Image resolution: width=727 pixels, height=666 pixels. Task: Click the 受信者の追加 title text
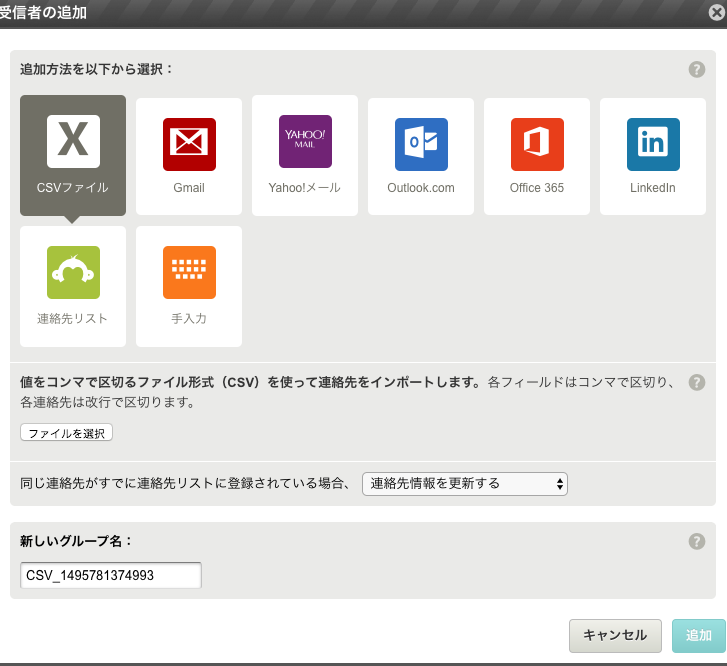tap(43, 13)
